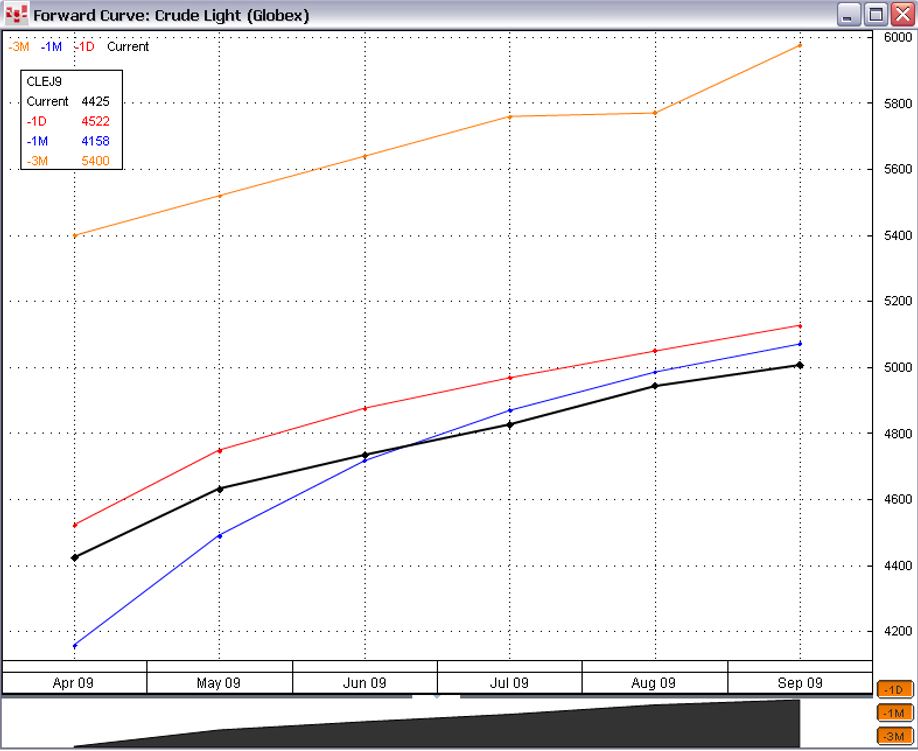Image resolution: width=918 pixels, height=751 pixels.
Task: Click the 4200 price axis label
Action: click(x=898, y=632)
